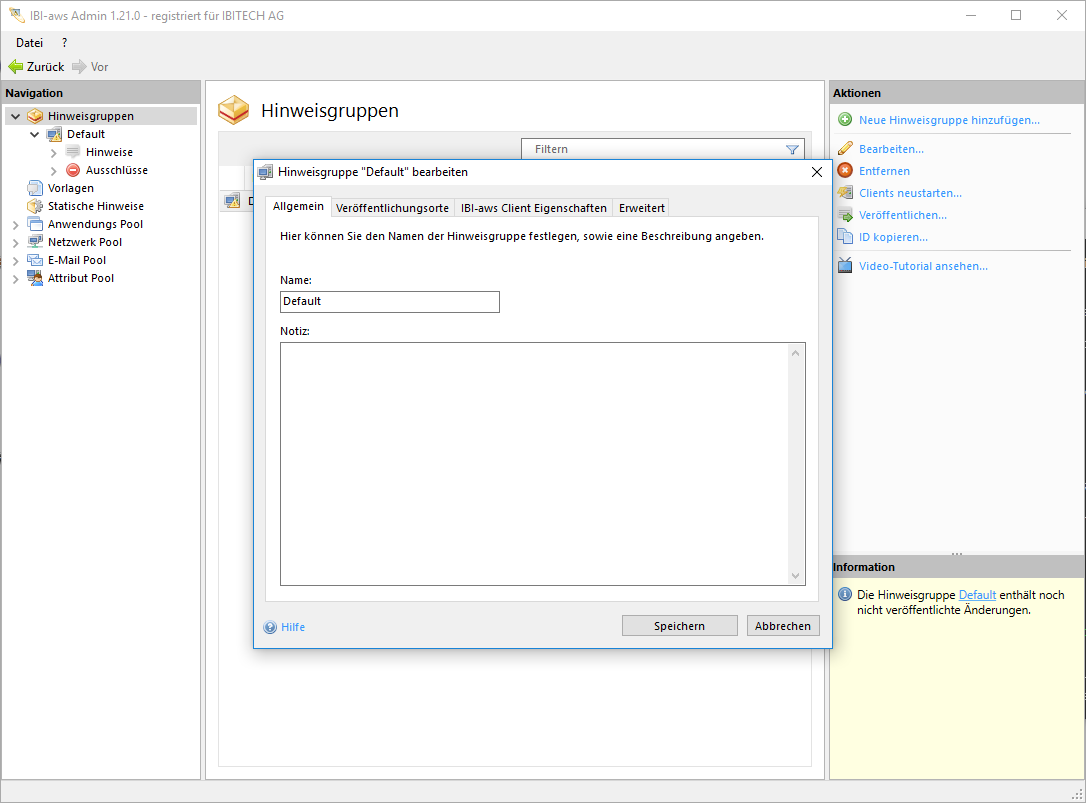Click the Notiz scrollbar down arrow
The height and width of the screenshot is (803, 1086).
pos(796,576)
